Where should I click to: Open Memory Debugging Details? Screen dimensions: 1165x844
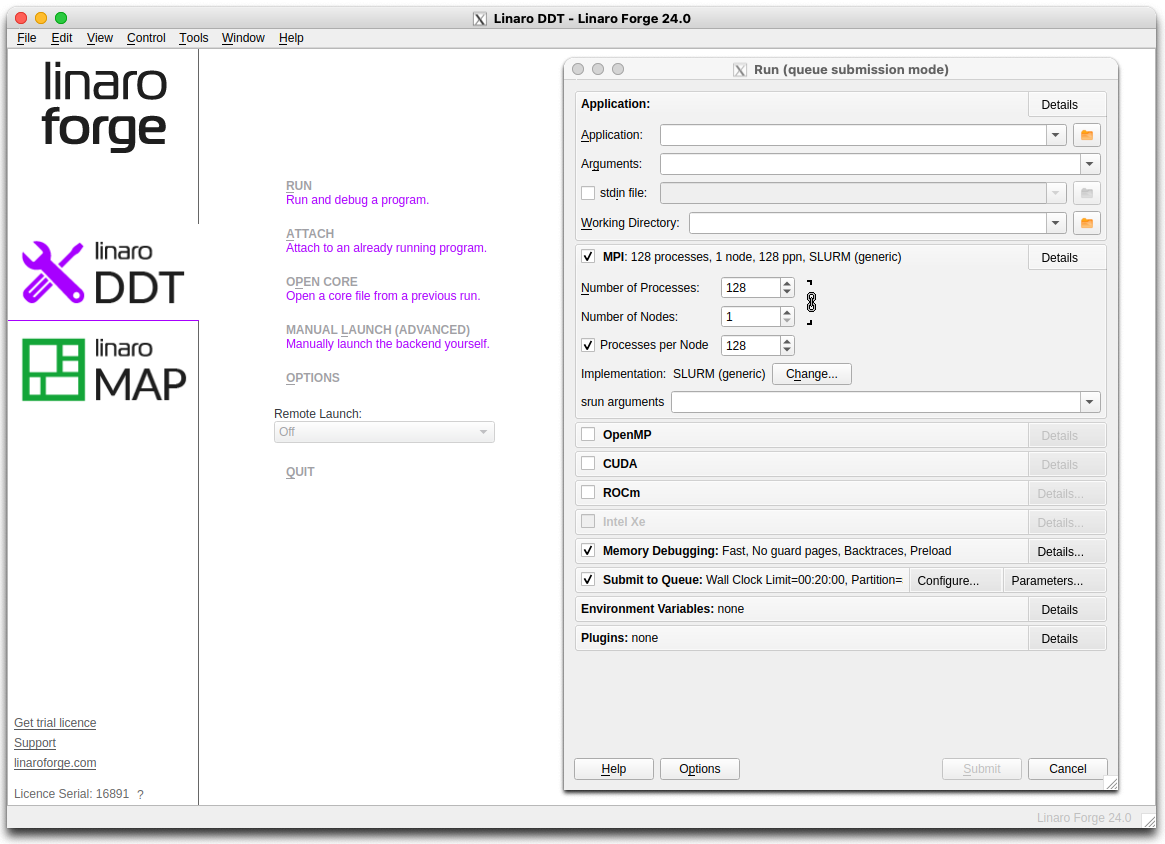[x=1067, y=551]
